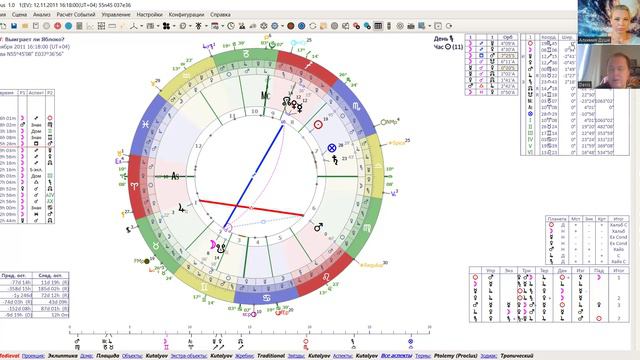Click the three-branch aspect lines toolbar icon
640x360 pixels.
click(133, 26)
